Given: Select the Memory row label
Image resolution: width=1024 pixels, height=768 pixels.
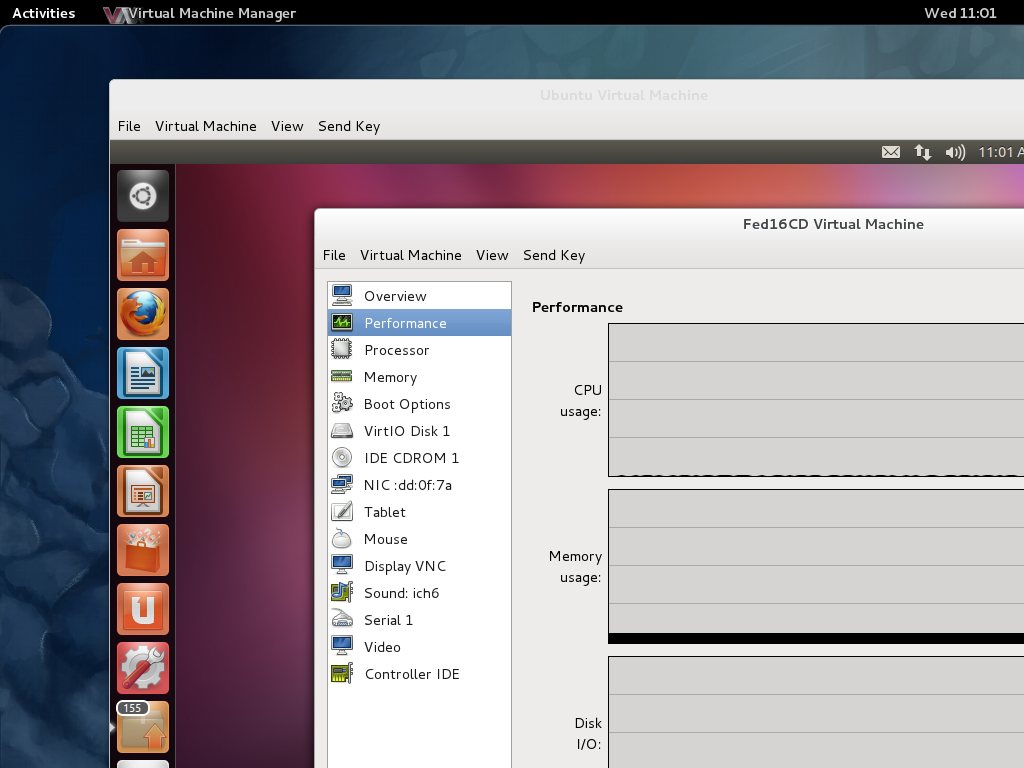Looking at the screenshot, I should point(391,377).
